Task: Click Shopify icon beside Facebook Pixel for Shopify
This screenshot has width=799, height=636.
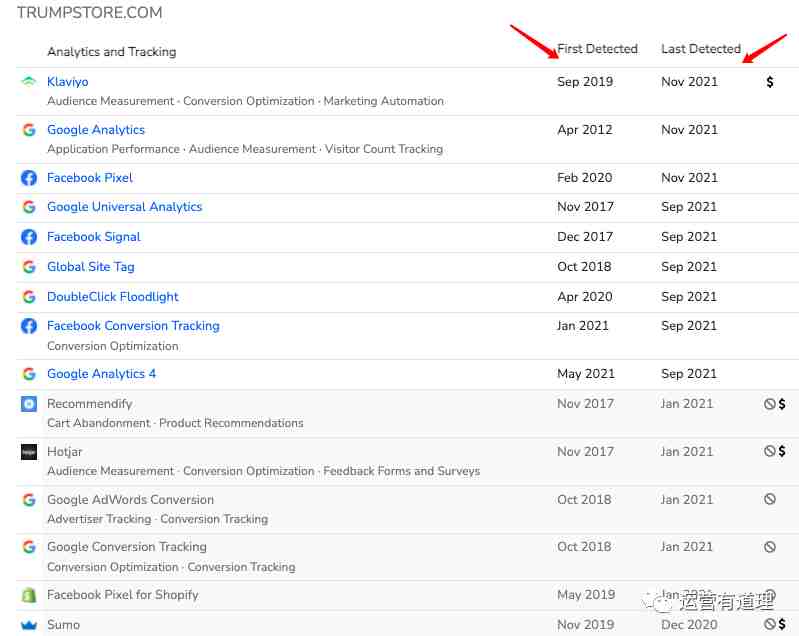Action: 29,595
